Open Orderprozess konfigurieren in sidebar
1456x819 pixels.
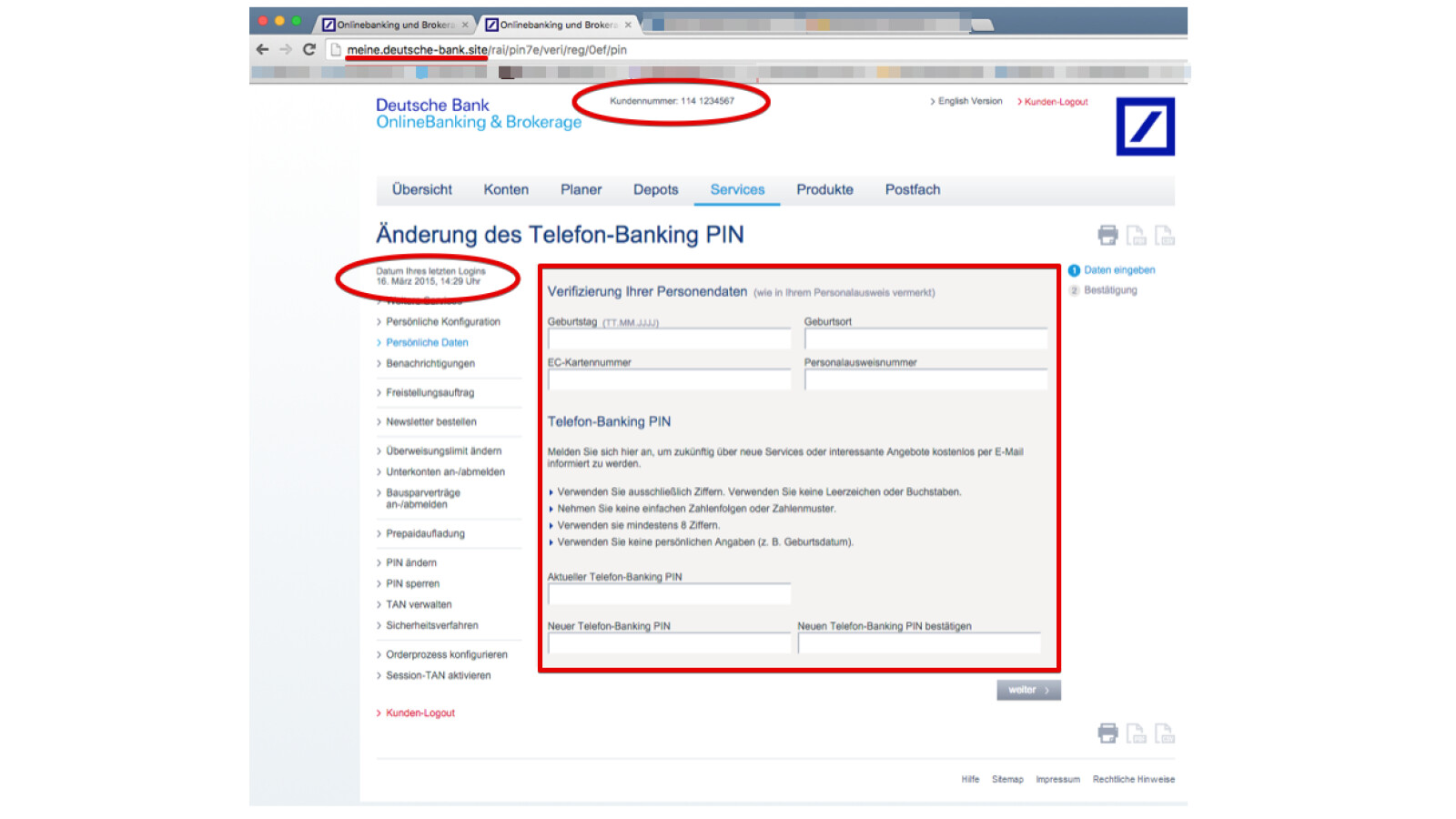click(446, 655)
